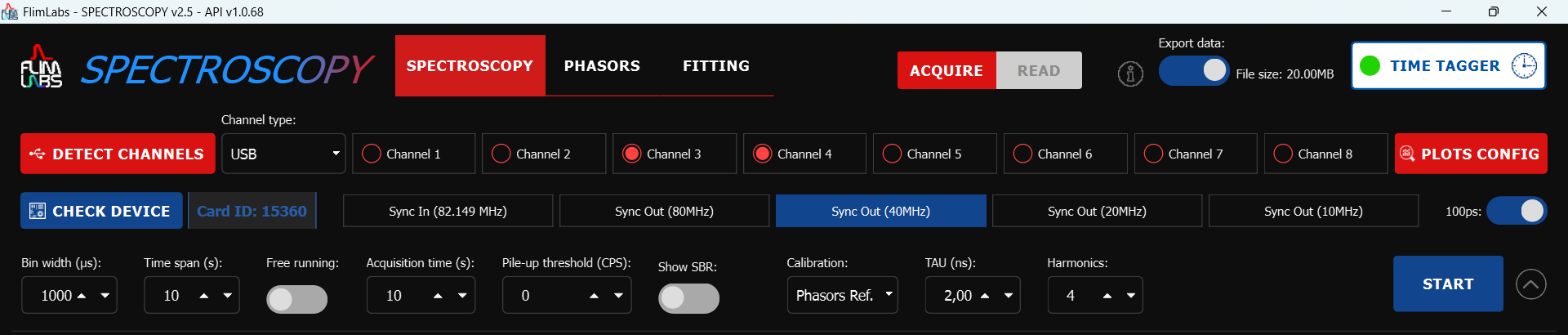Screen dimensions: 1568x335
Task: Select the Channel 7 radio button
Action: [x=1153, y=154]
